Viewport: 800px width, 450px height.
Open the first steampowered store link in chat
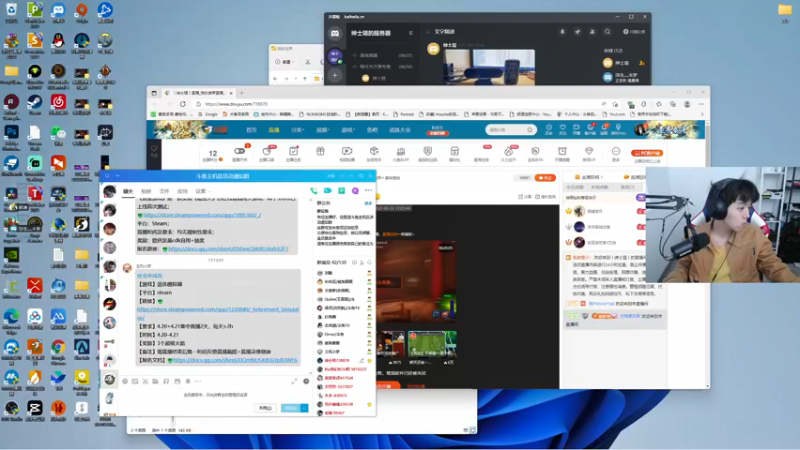pos(202,215)
